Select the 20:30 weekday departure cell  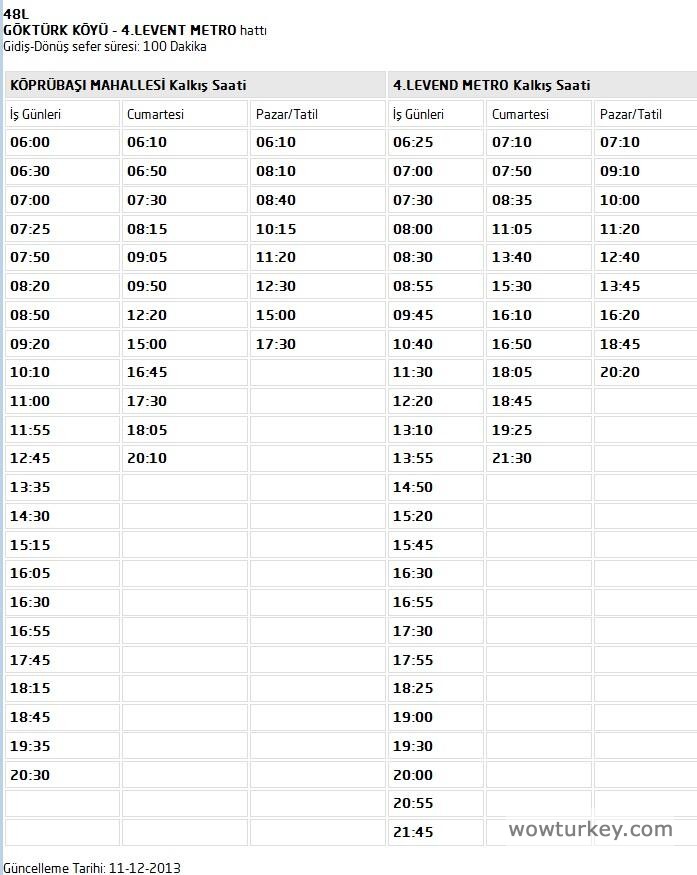tap(30, 775)
